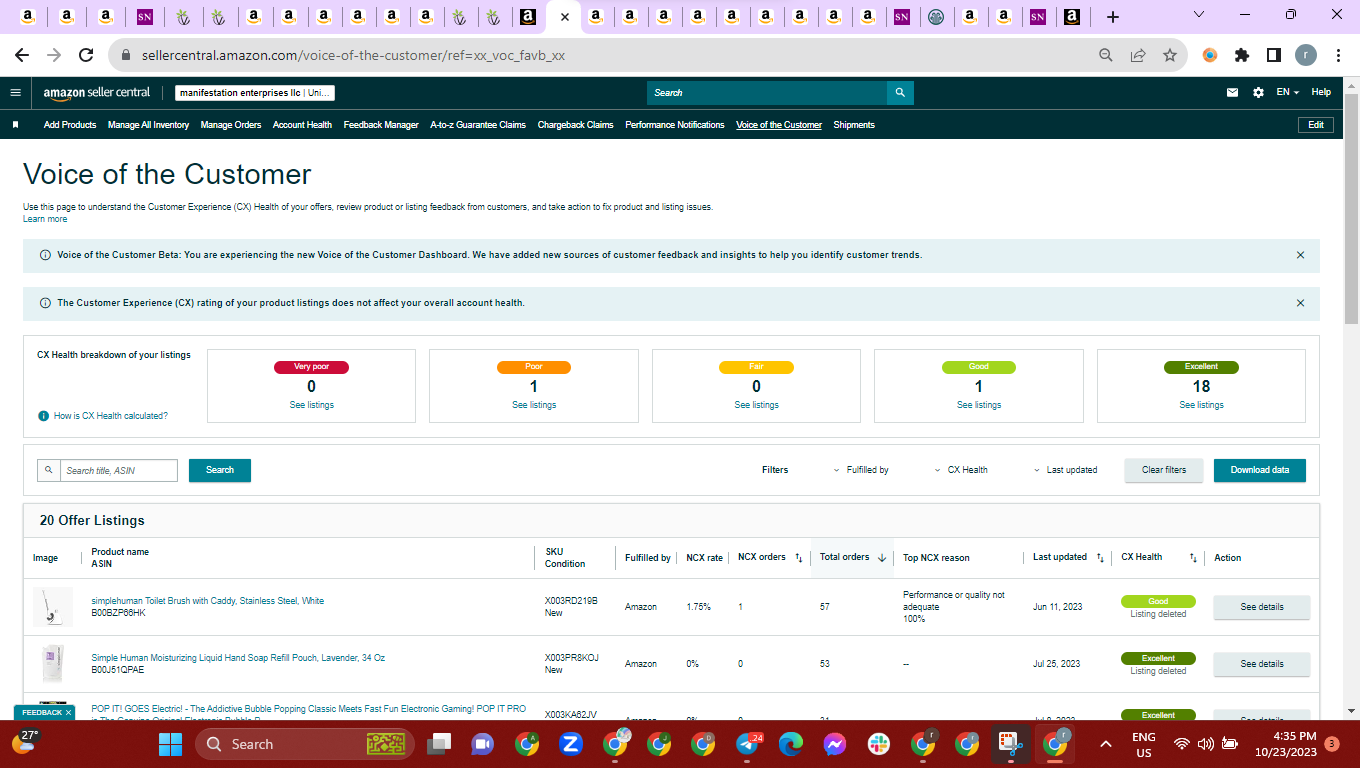The image size is (1360, 768).
Task: Open the Chrome extensions puzzle icon
Action: (x=1242, y=55)
